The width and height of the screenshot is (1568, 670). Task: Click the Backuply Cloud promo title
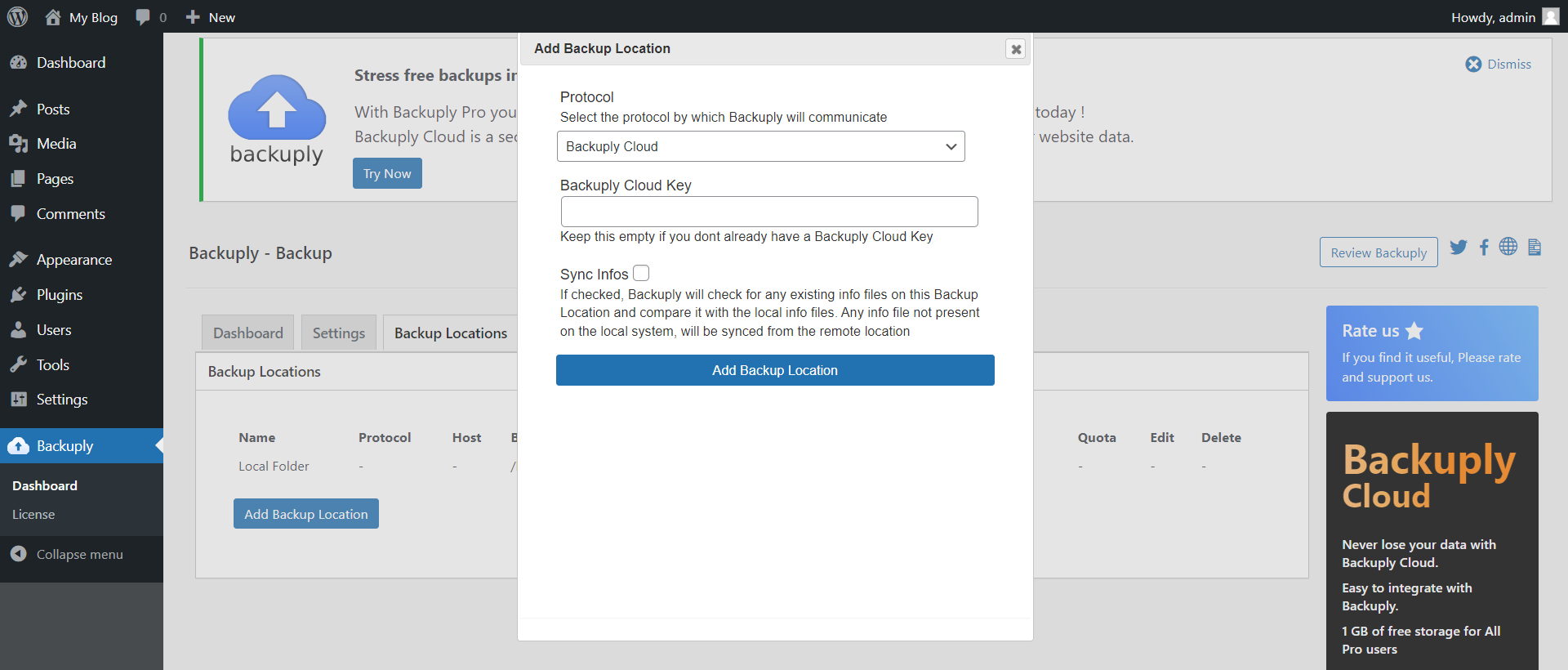[x=1428, y=476]
